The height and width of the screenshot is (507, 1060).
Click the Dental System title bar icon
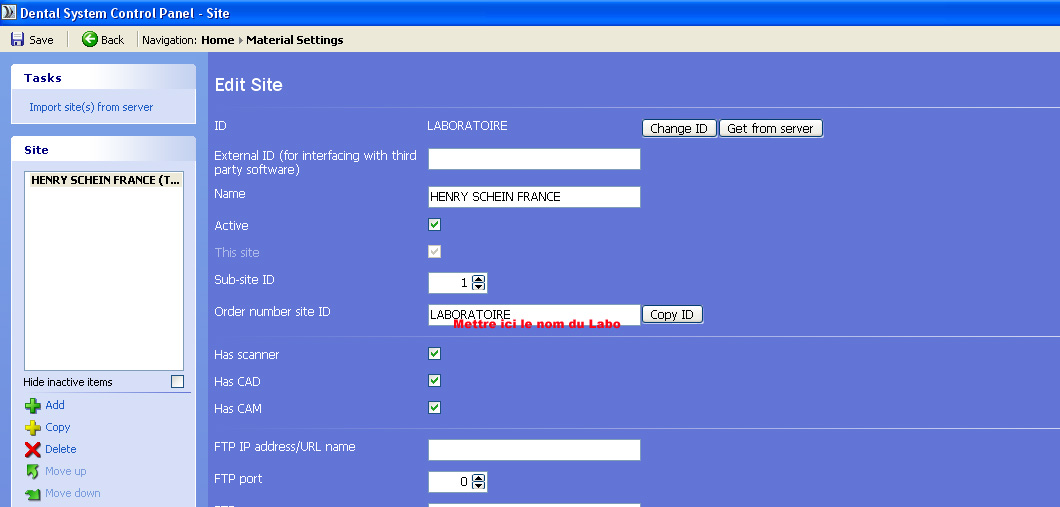[x=10, y=13]
